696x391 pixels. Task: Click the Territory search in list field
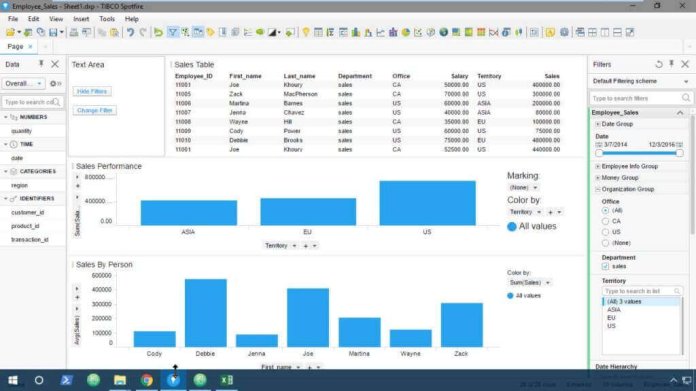pyautogui.click(x=642, y=291)
